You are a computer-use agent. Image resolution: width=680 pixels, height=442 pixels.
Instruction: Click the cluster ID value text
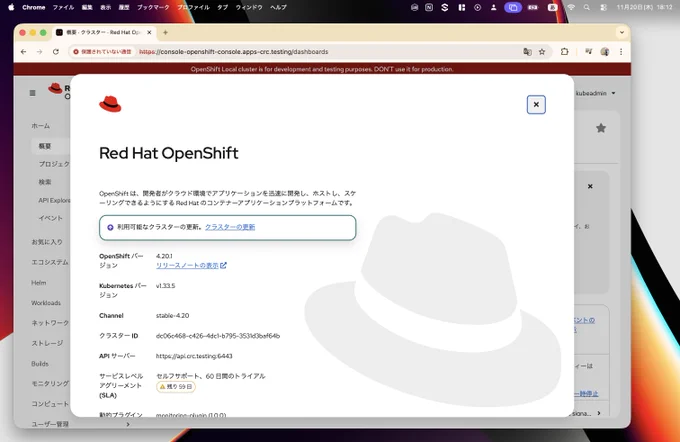pyautogui.click(x=218, y=336)
